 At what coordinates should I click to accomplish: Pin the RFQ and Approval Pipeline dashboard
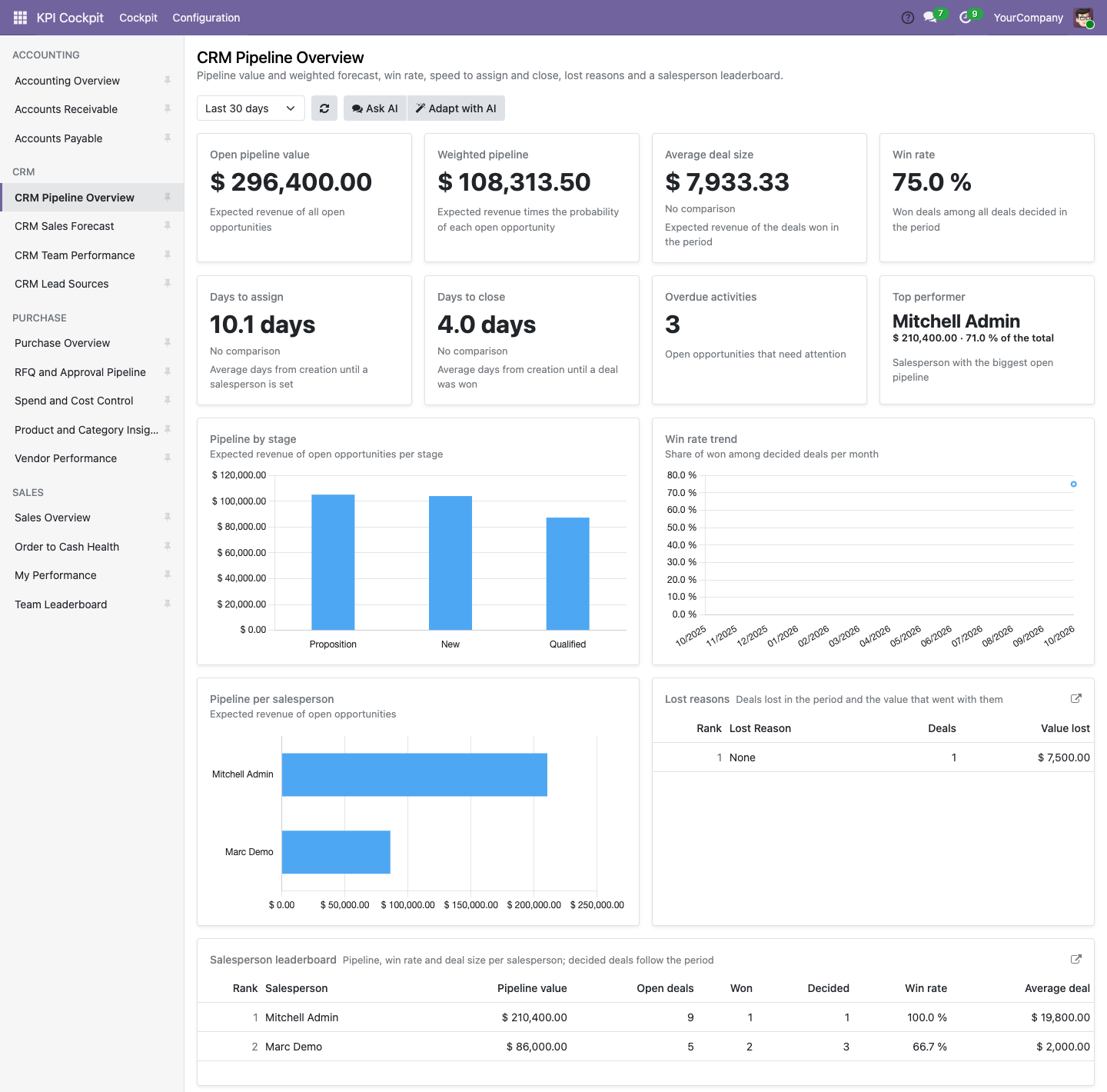click(x=168, y=371)
